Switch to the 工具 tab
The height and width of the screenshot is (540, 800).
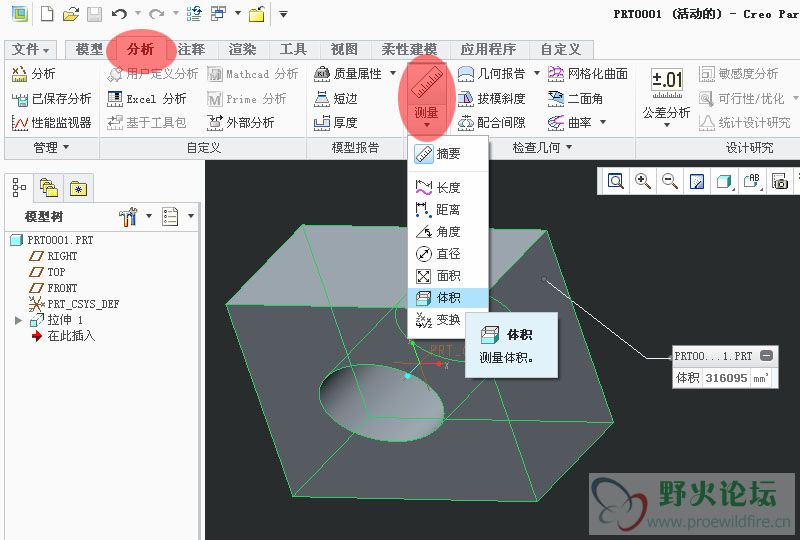click(293, 50)
